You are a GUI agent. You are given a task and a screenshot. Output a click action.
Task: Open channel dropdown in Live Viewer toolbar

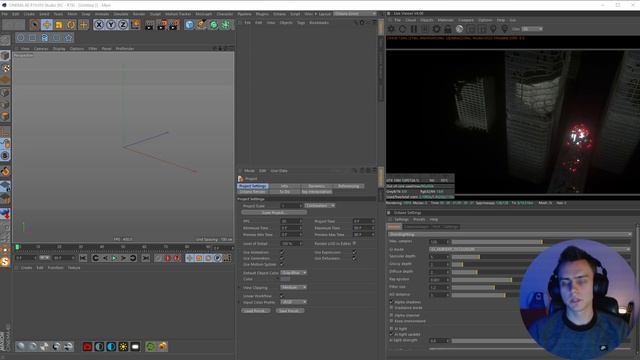pos(532,29)
